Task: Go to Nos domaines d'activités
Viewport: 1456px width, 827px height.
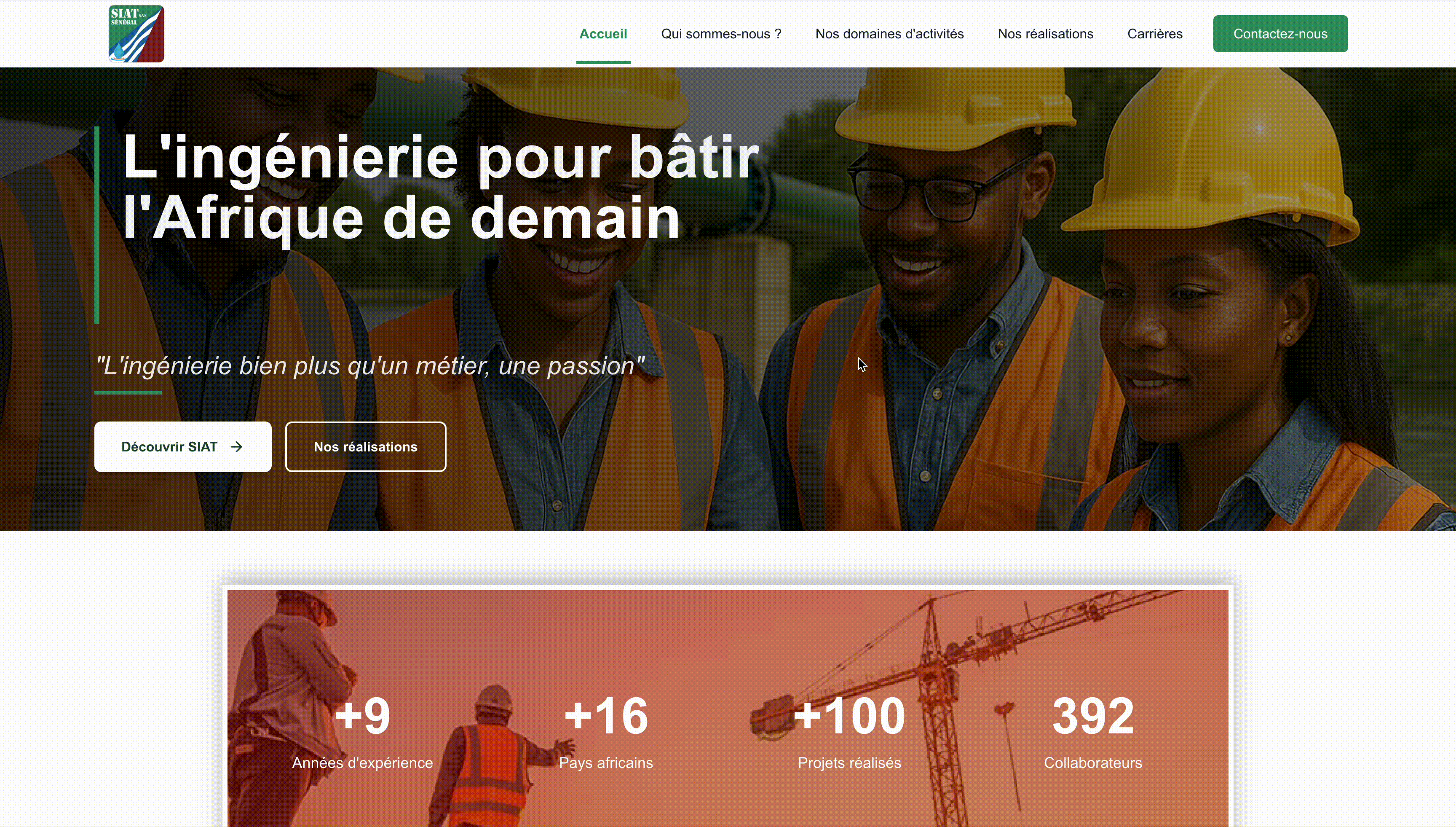Action: click(x=889, y=34)
